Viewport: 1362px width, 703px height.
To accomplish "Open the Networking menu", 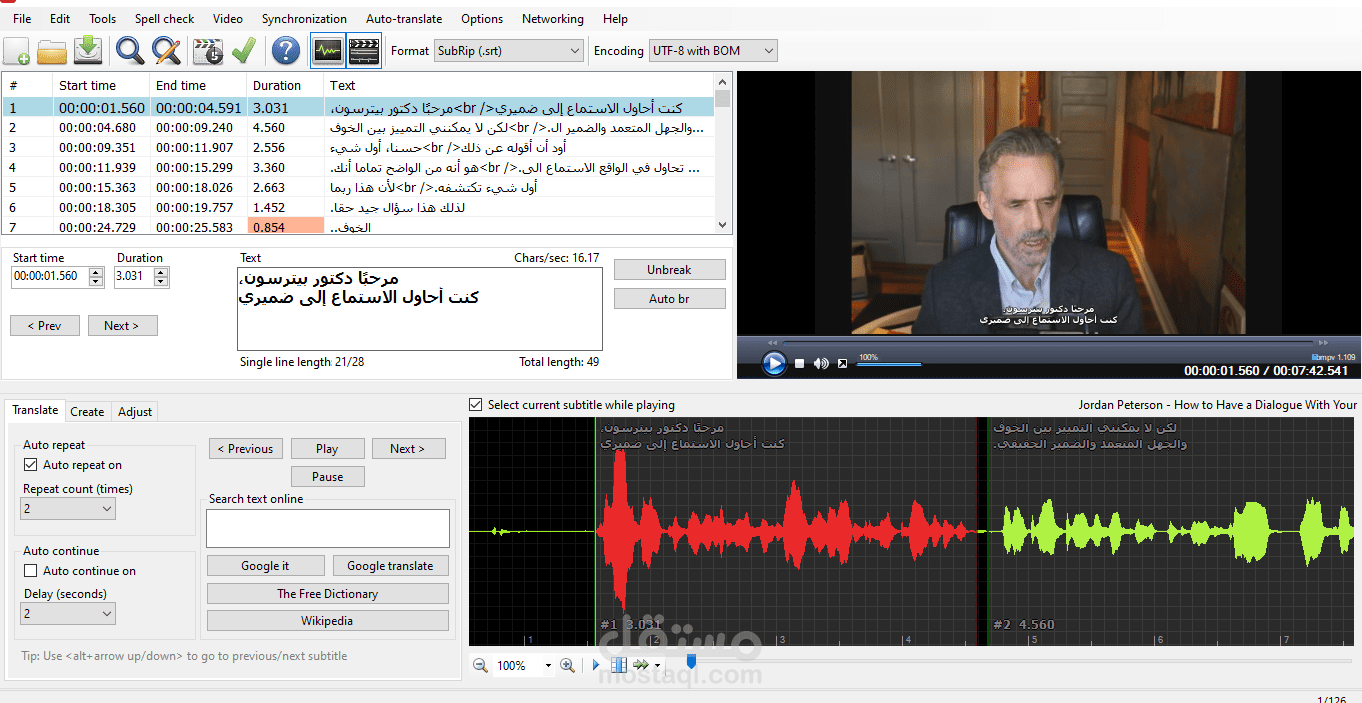I will (x=552, y=18).
